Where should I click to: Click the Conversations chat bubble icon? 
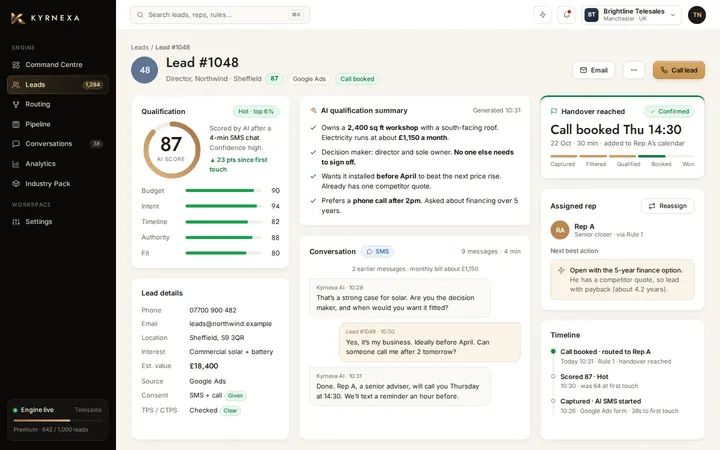pyautogui.click(x=16, y=144)
